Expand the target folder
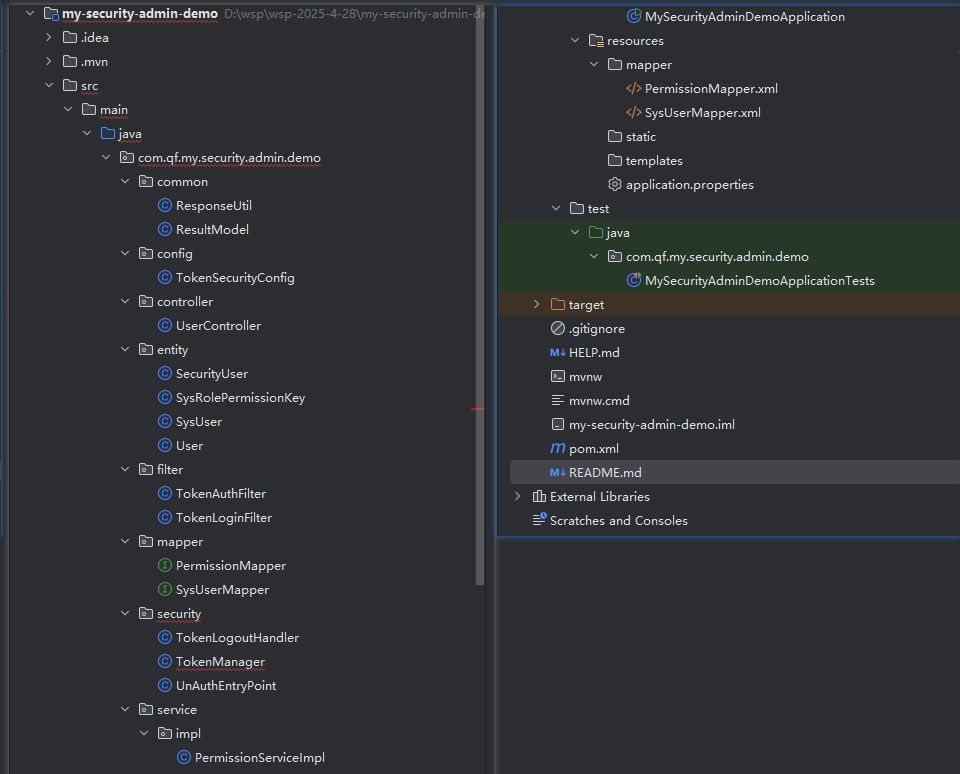Image resolution: width=960 pixels, height=774 pixels. point(537,304)
